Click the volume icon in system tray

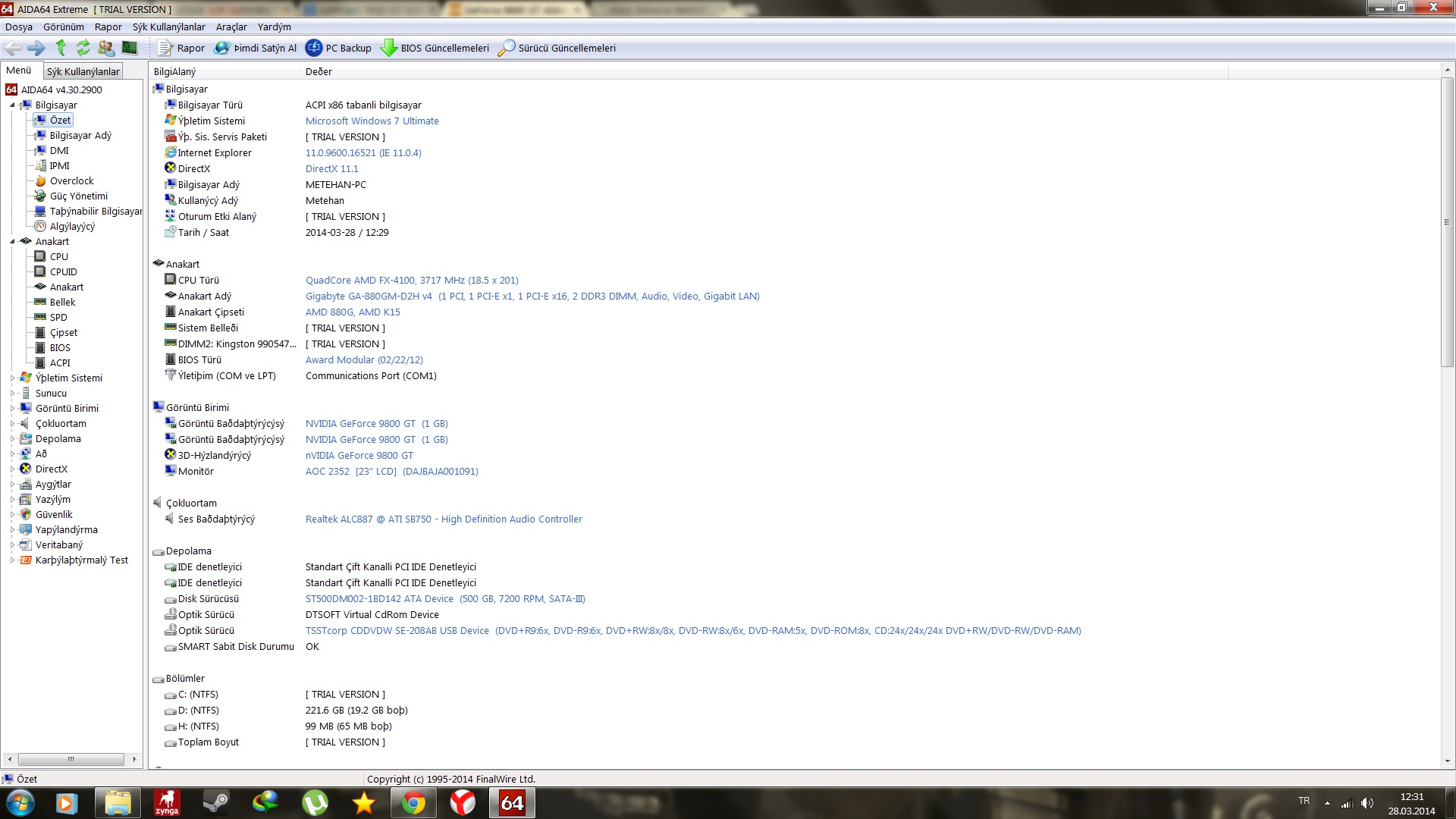(1367, 803)
